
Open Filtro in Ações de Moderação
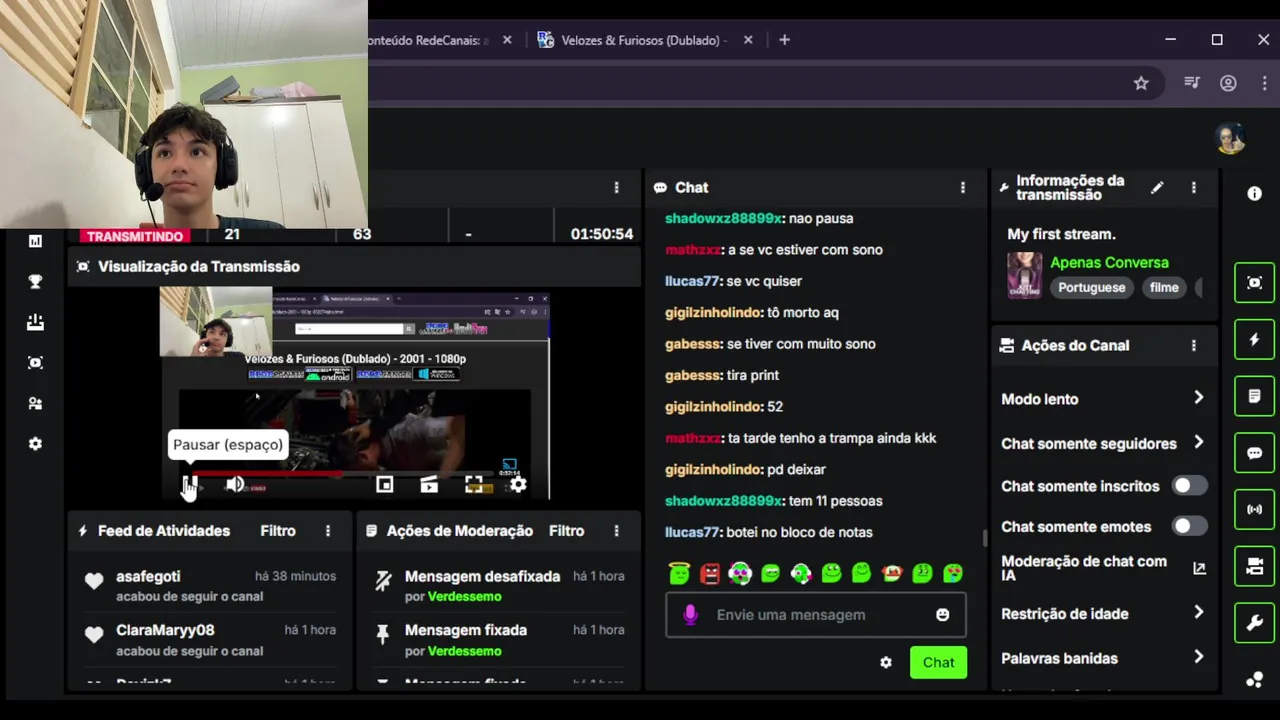[x=566, y=531]
